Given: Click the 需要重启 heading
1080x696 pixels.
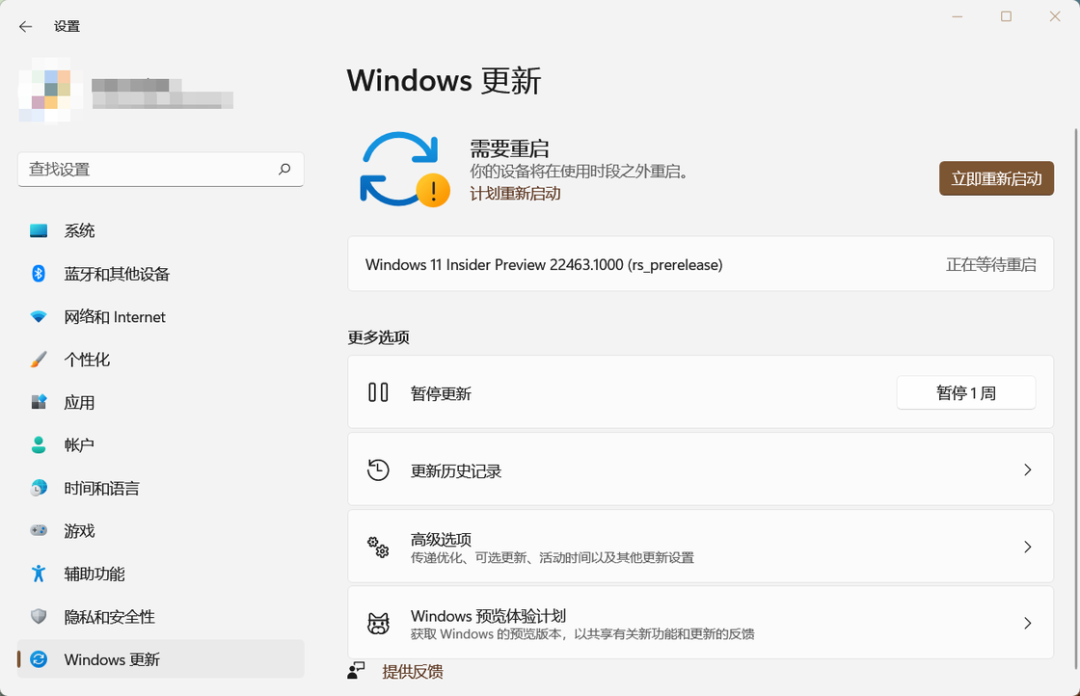Looking at the screenshot, I should pyautogui.click(x=509, y=148).
